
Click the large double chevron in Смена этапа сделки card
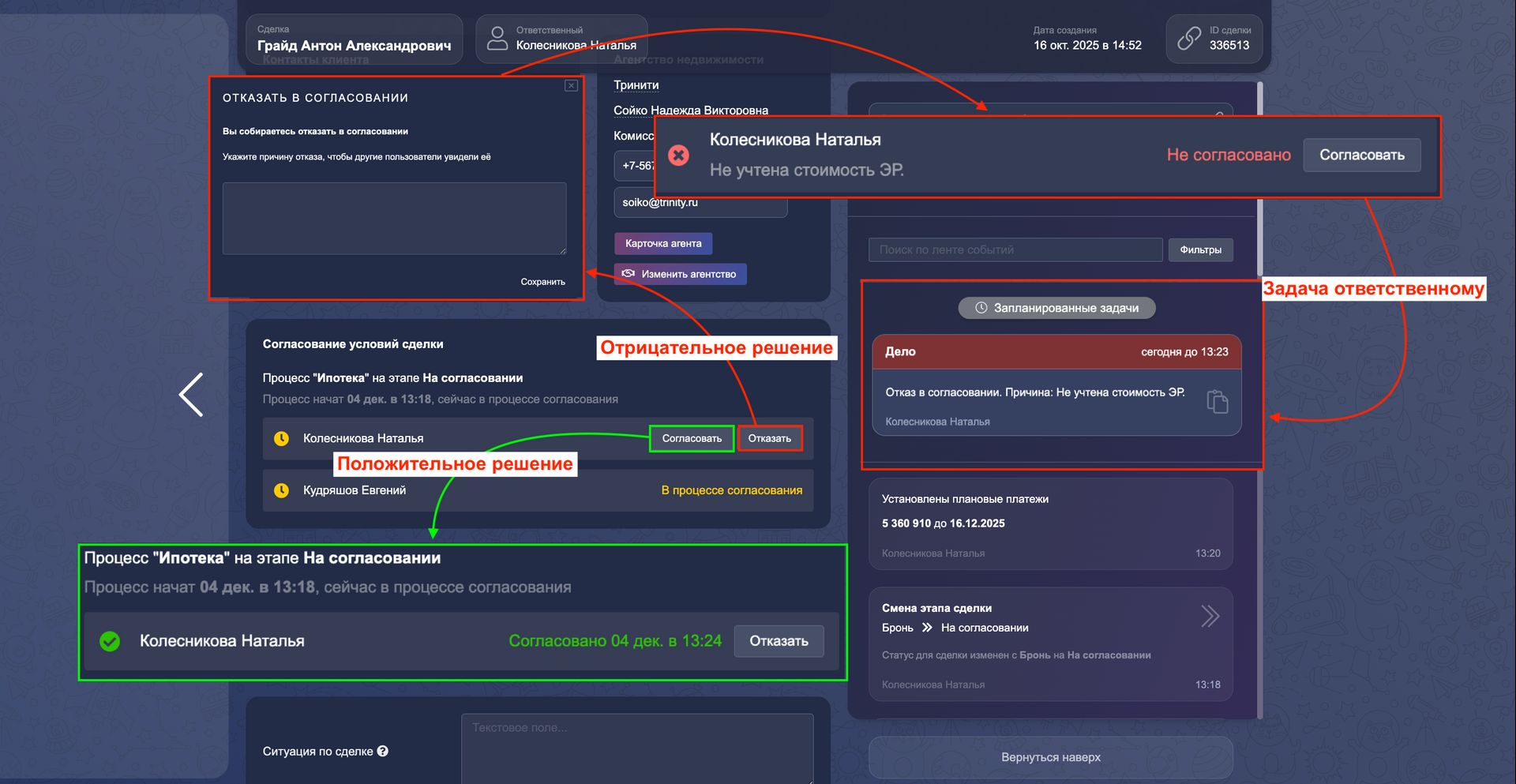(1210, 616)
